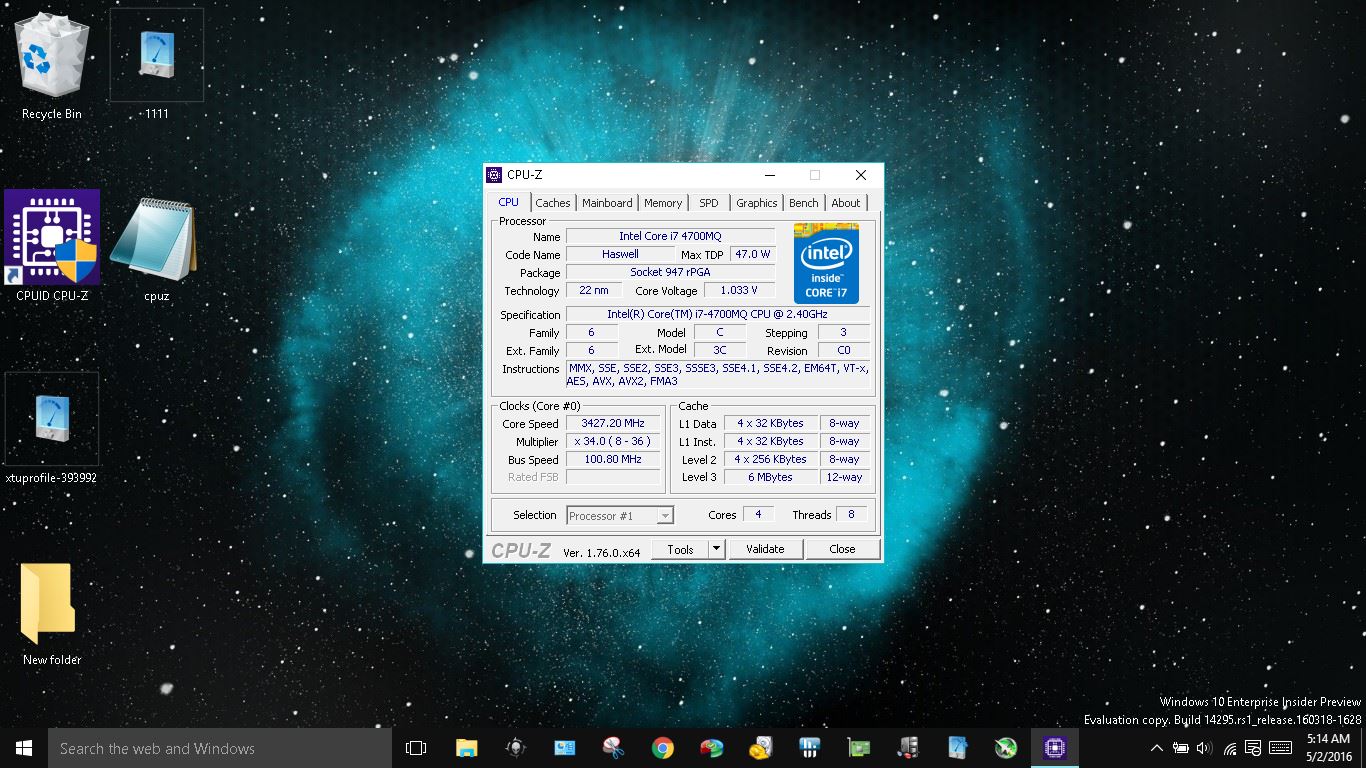This screenshot has height=768, width=1366.
Task: Click the Code Name value Haswell
Action: pos(620,255)
